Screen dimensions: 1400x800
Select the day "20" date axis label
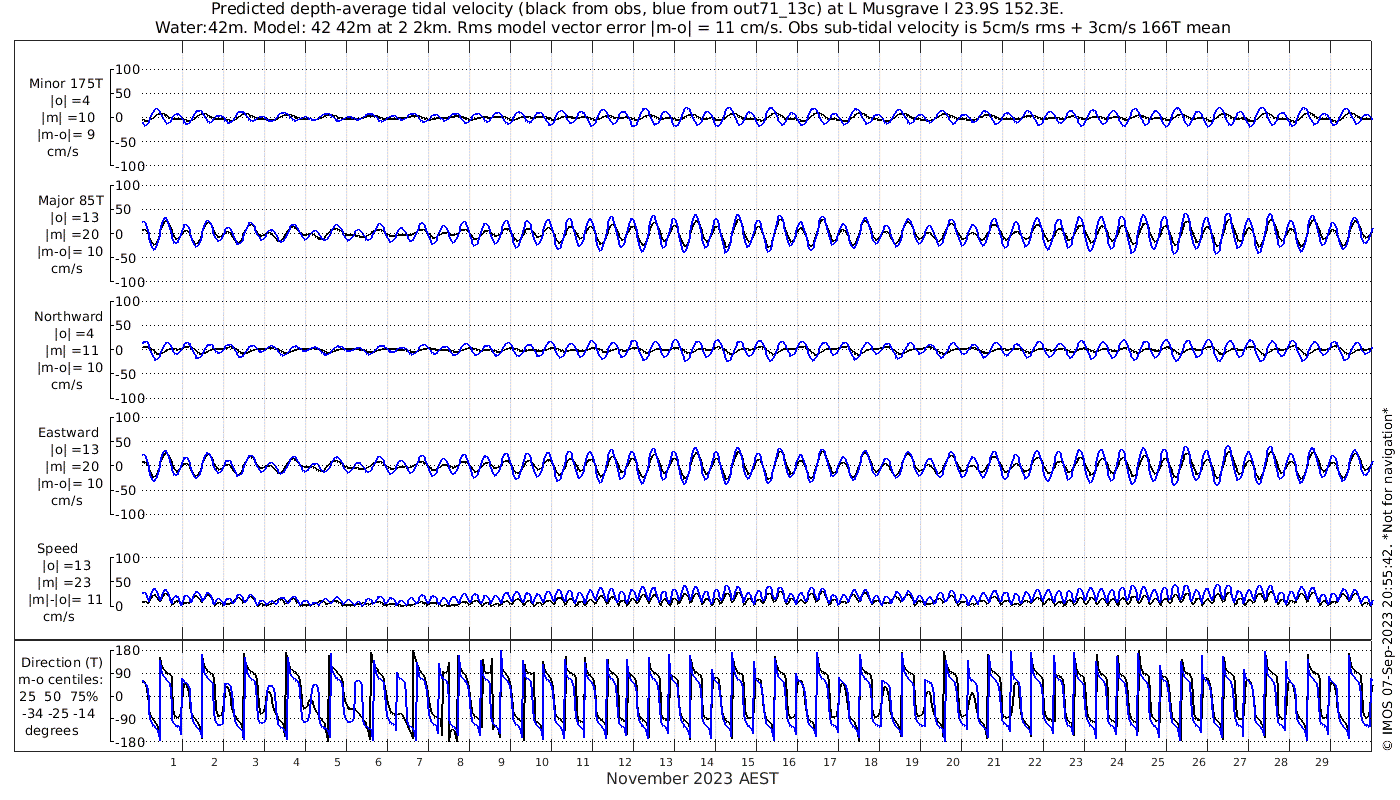(952, 762)
